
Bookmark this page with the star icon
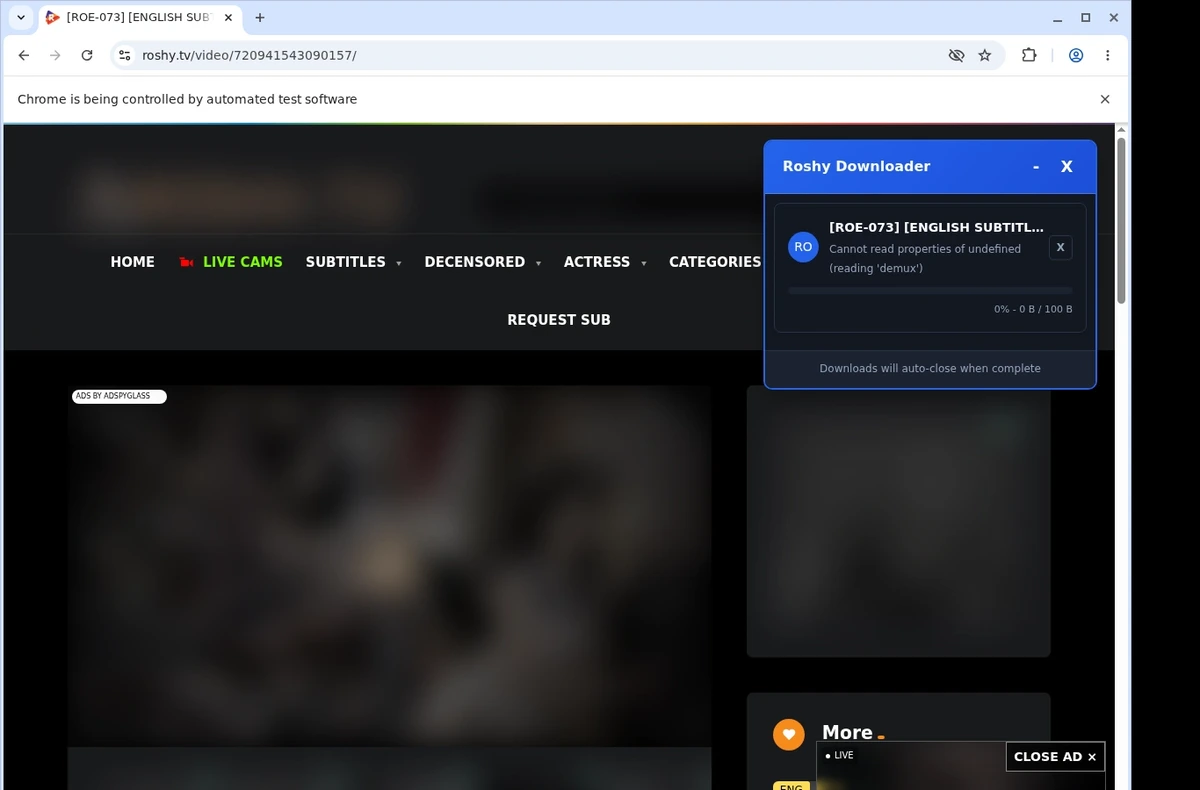(x=985, y=55)
